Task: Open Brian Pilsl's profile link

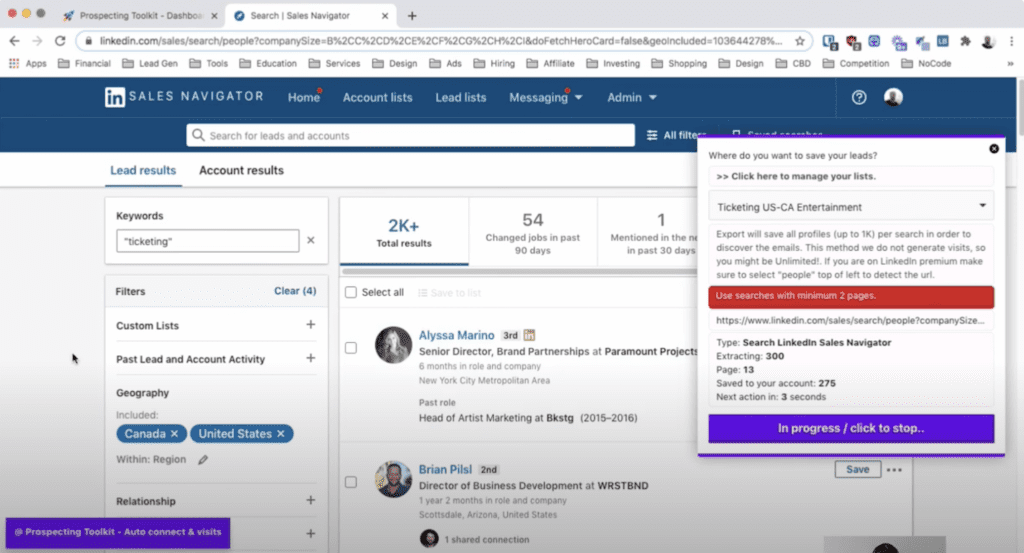Action: pos(445,469)
